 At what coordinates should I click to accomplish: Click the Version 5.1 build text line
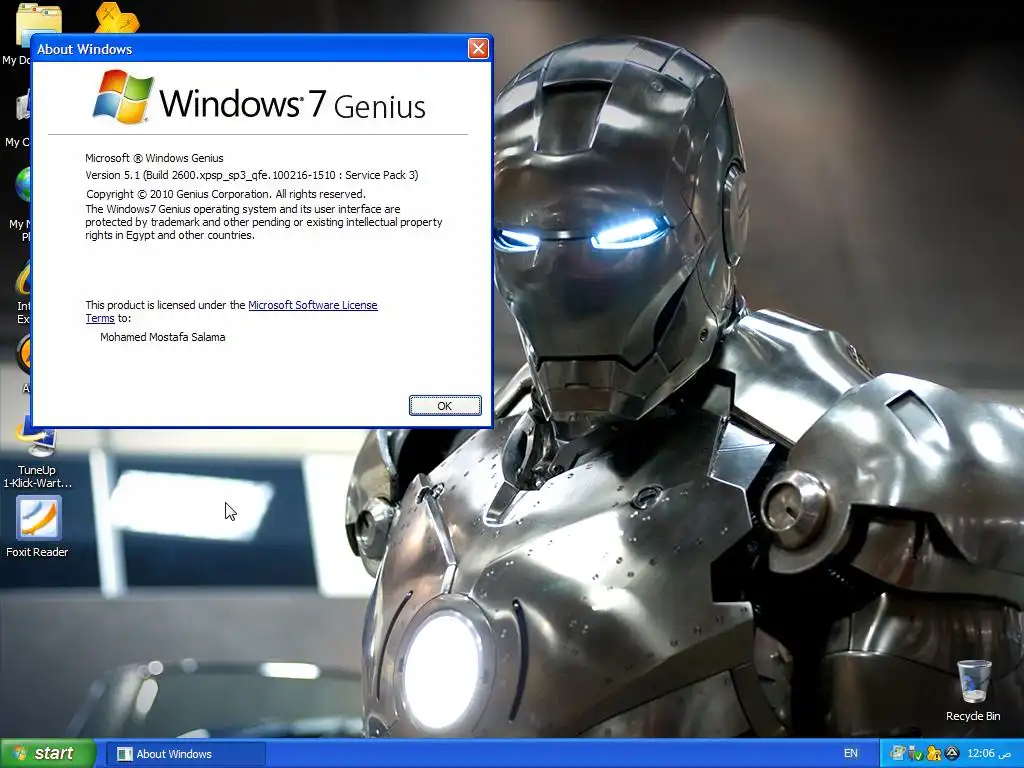click(x=252, y=175)
